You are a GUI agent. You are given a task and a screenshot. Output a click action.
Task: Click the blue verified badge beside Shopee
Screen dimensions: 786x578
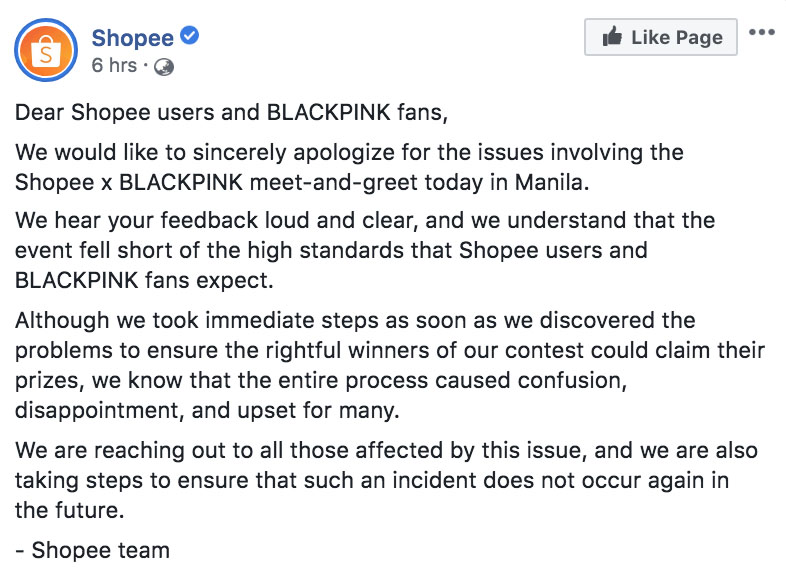coord(190,38)
